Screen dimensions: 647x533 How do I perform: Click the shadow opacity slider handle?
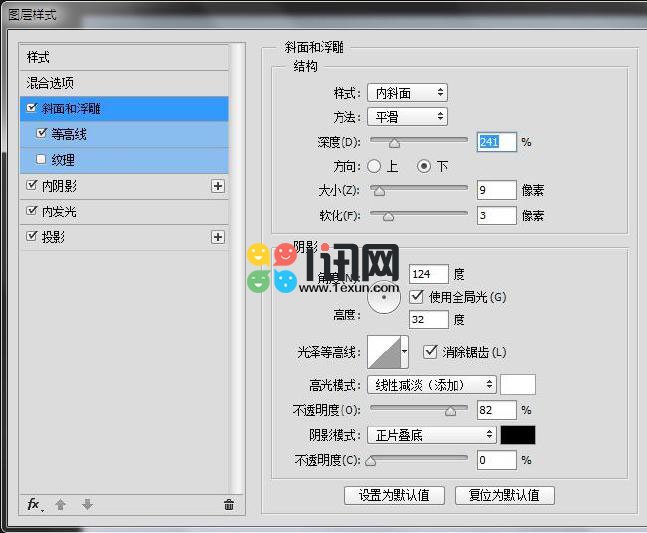(x=371, y=461)
